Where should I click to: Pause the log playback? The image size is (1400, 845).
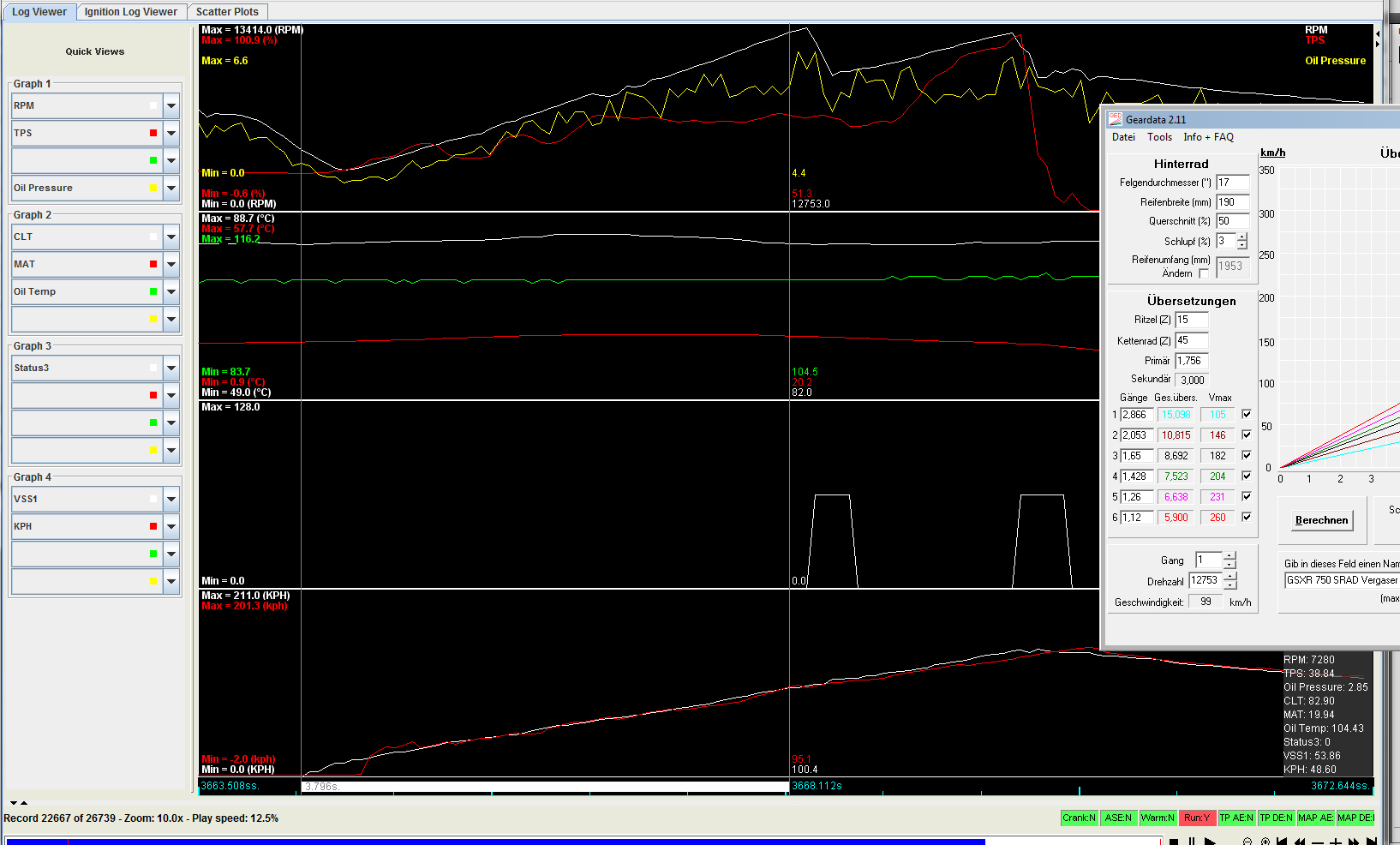[1191, 842]
